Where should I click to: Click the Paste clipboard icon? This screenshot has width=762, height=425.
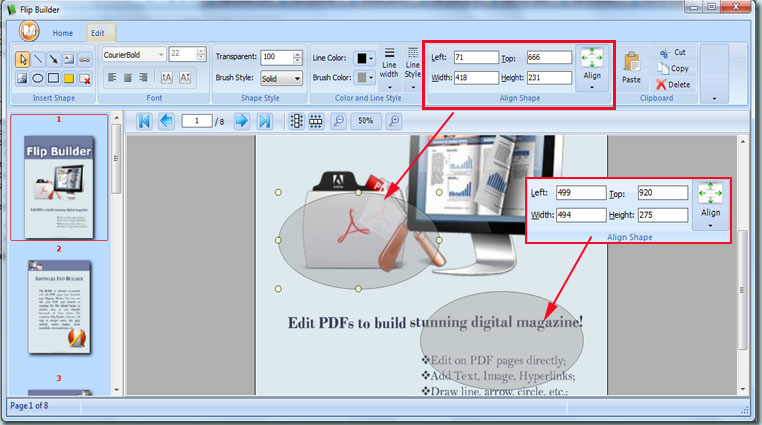tap(631, 67)
